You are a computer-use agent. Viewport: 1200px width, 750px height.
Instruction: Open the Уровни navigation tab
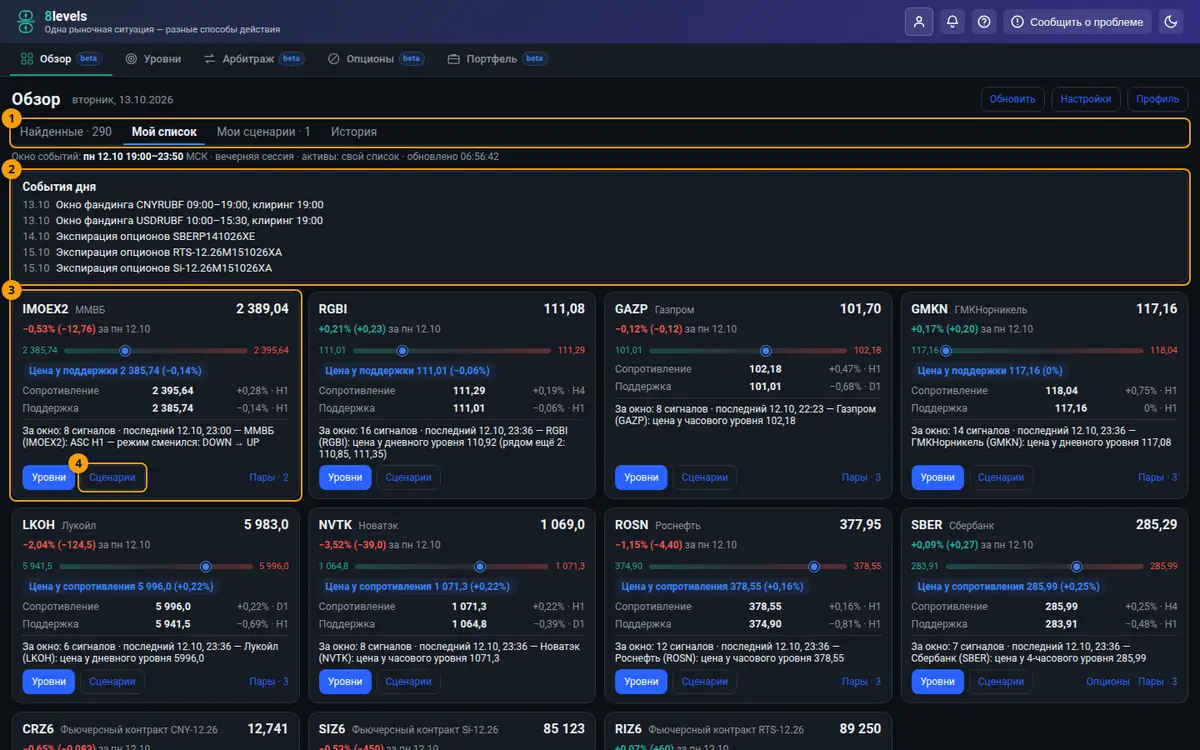point(153,59)
